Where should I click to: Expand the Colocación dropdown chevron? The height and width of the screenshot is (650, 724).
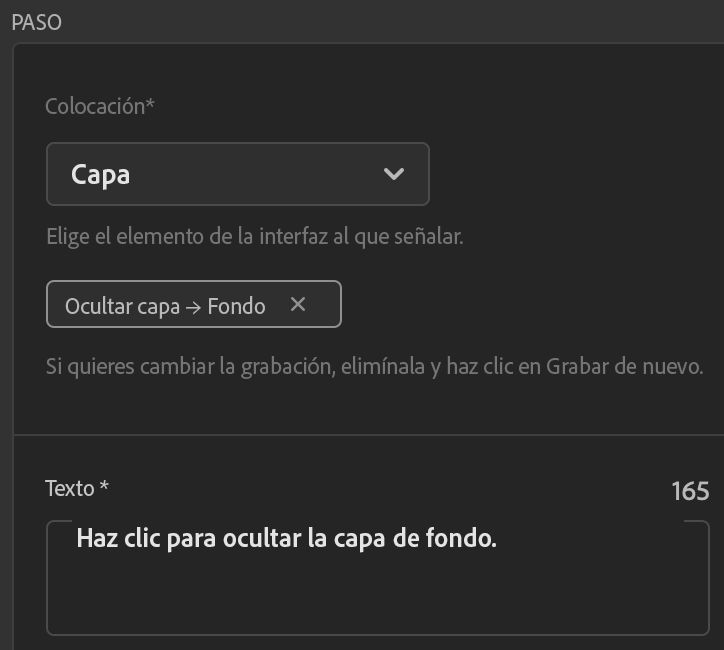point(394,174)
